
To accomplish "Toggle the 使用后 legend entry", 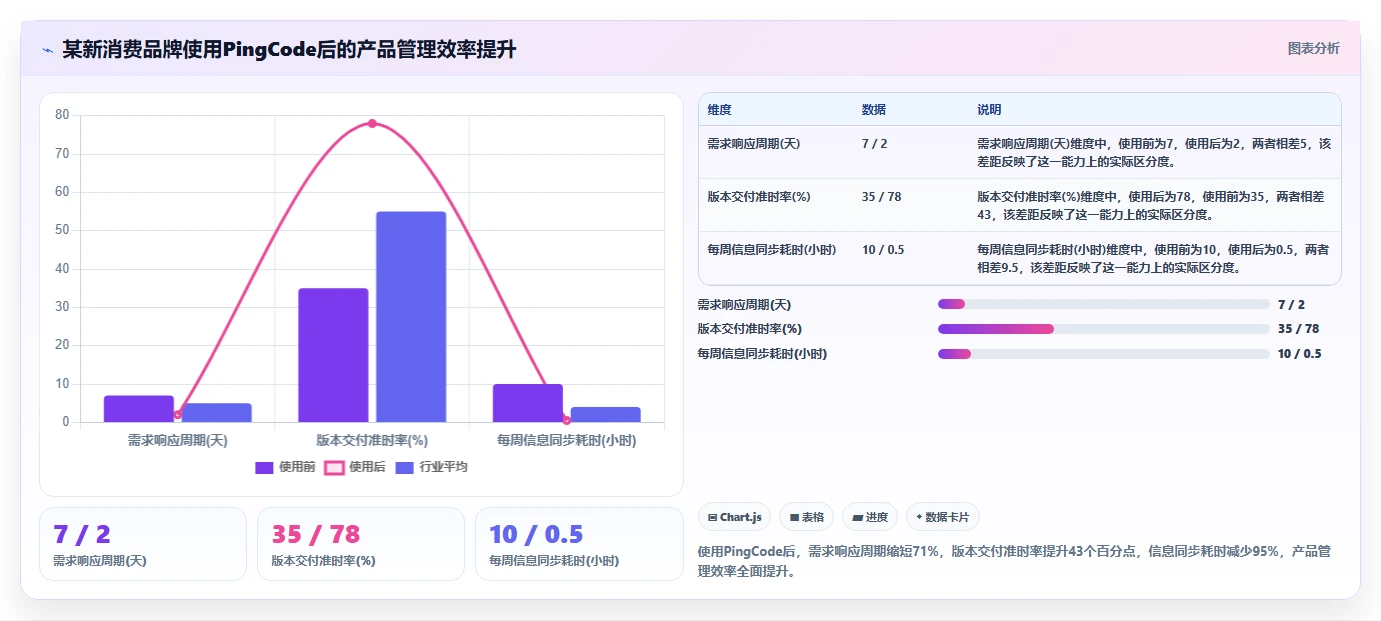I will point(355,467).
